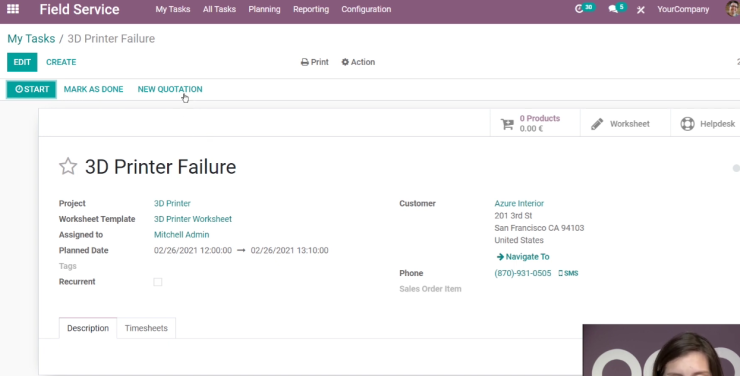The height and width of the screenshot is (376, 740).
Task: Switch to the Timesheets tab
Action: tap(146, 328)
